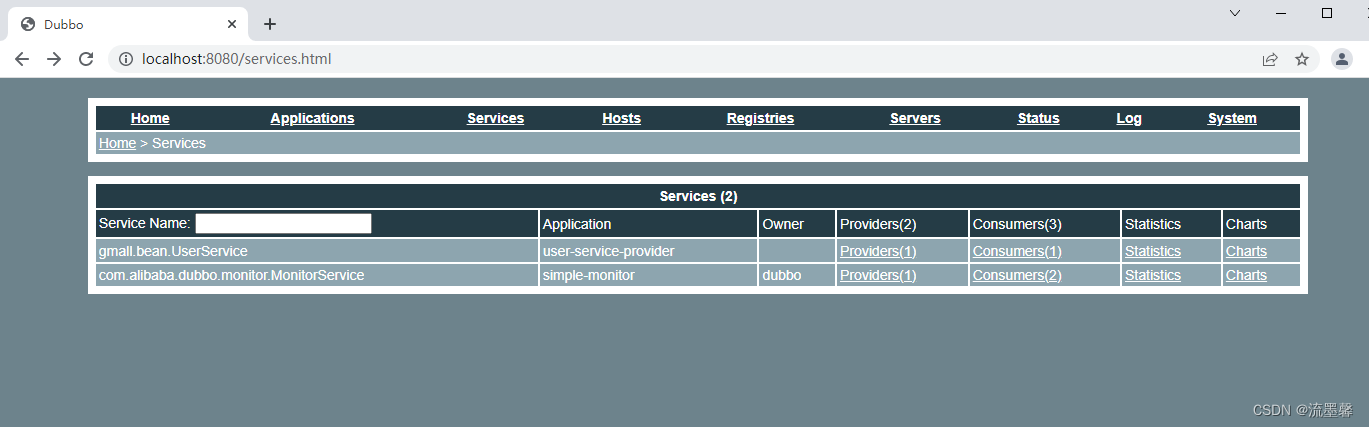Viewport: 1369px width, 427px height.
Task: Click the Providers(2) column header
Action: [x=902, y=224]
